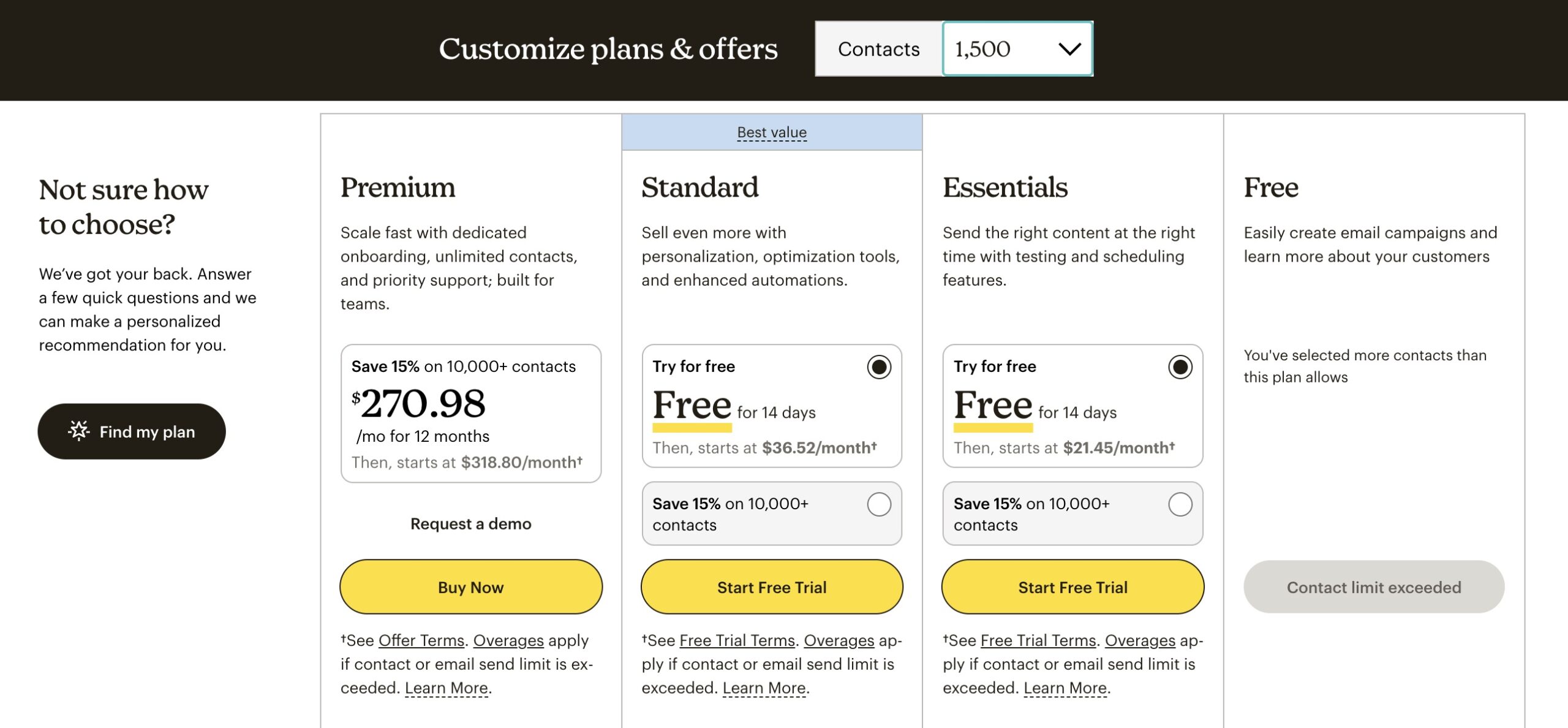Open Offer Terms link under Premium

pyautogui.click(x=421, y=640)
